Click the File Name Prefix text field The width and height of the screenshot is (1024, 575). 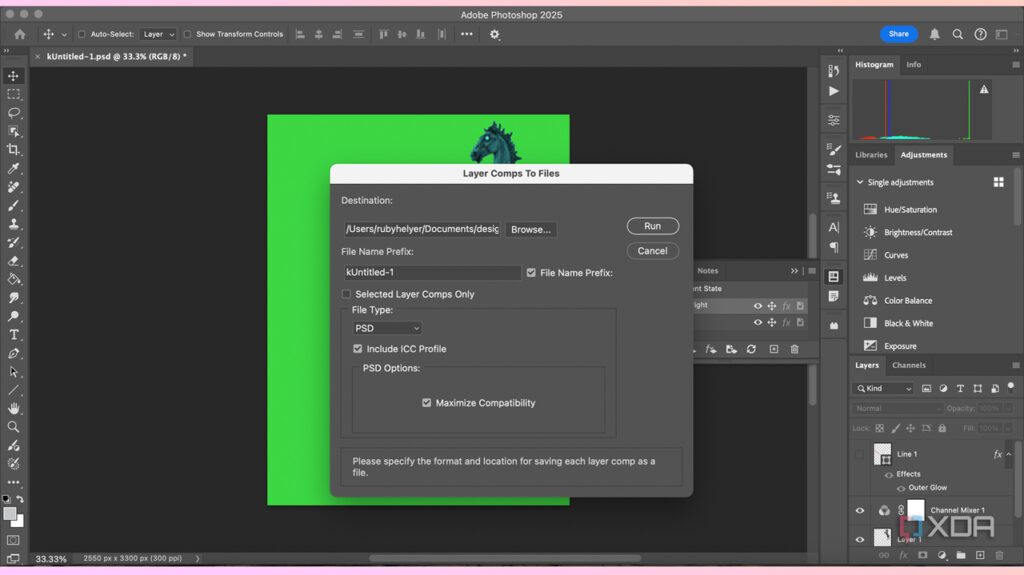[x=432, y=272]
